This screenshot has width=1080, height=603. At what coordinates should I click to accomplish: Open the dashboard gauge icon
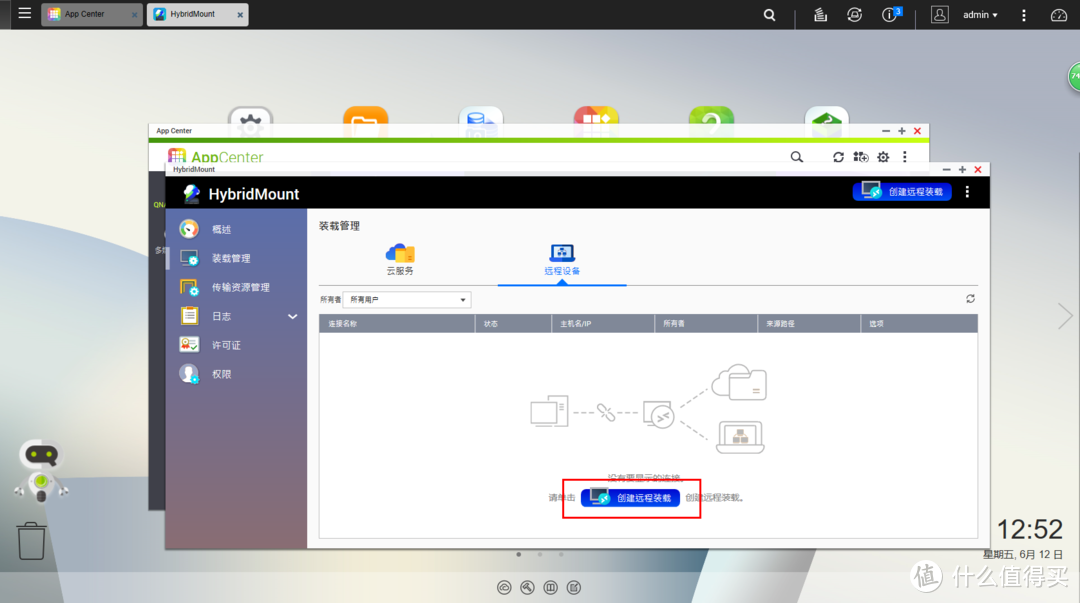coord(1059,14)
